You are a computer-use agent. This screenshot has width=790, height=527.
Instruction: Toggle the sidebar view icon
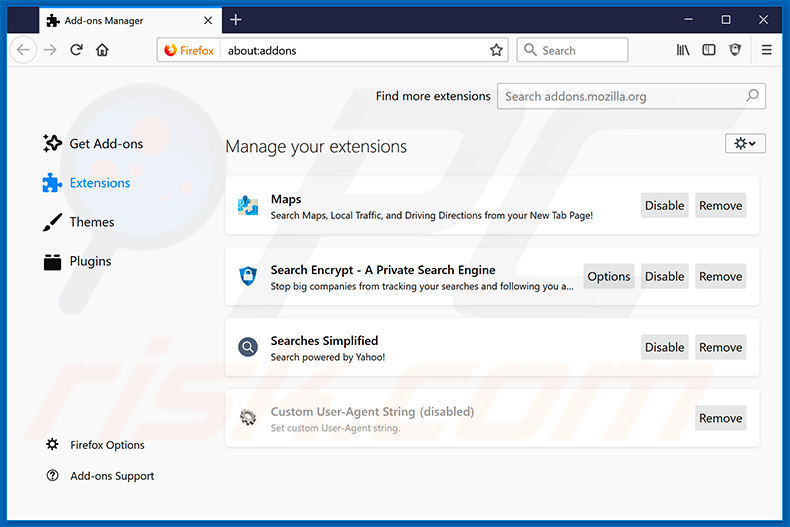(709, 50)
